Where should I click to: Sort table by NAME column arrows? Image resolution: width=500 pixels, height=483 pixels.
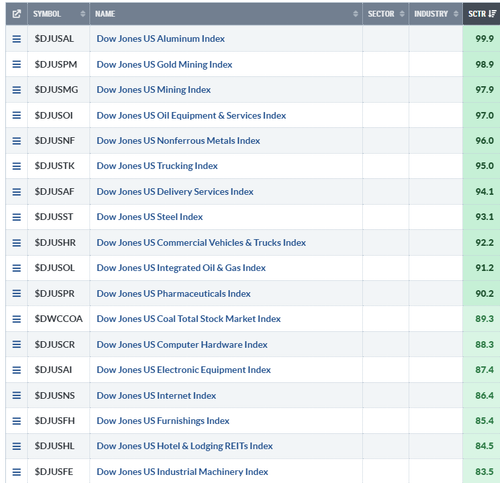355,14
